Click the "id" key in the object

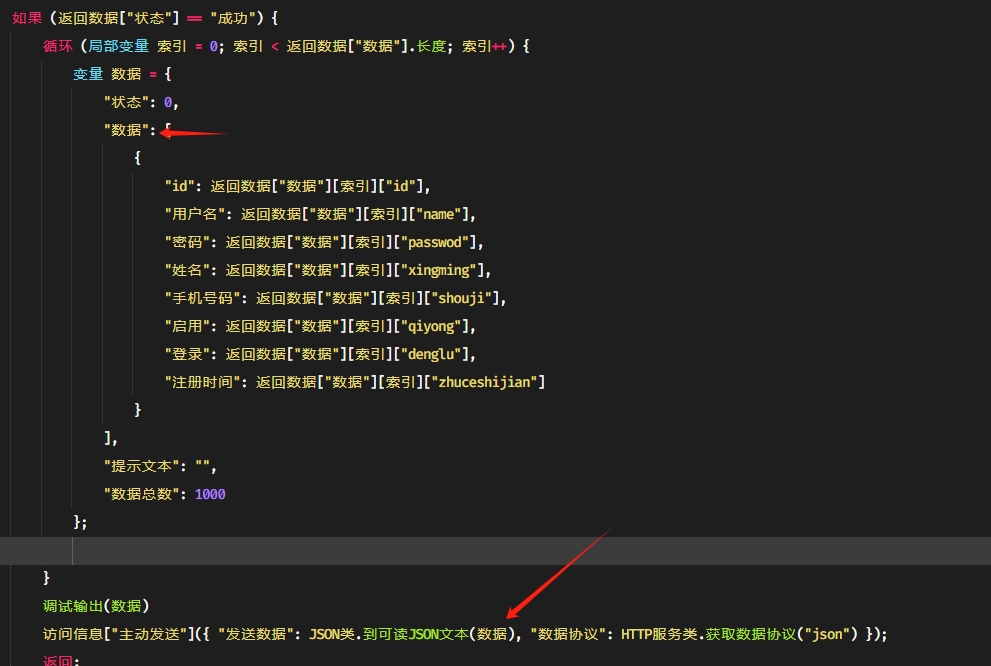coord(179,186)
